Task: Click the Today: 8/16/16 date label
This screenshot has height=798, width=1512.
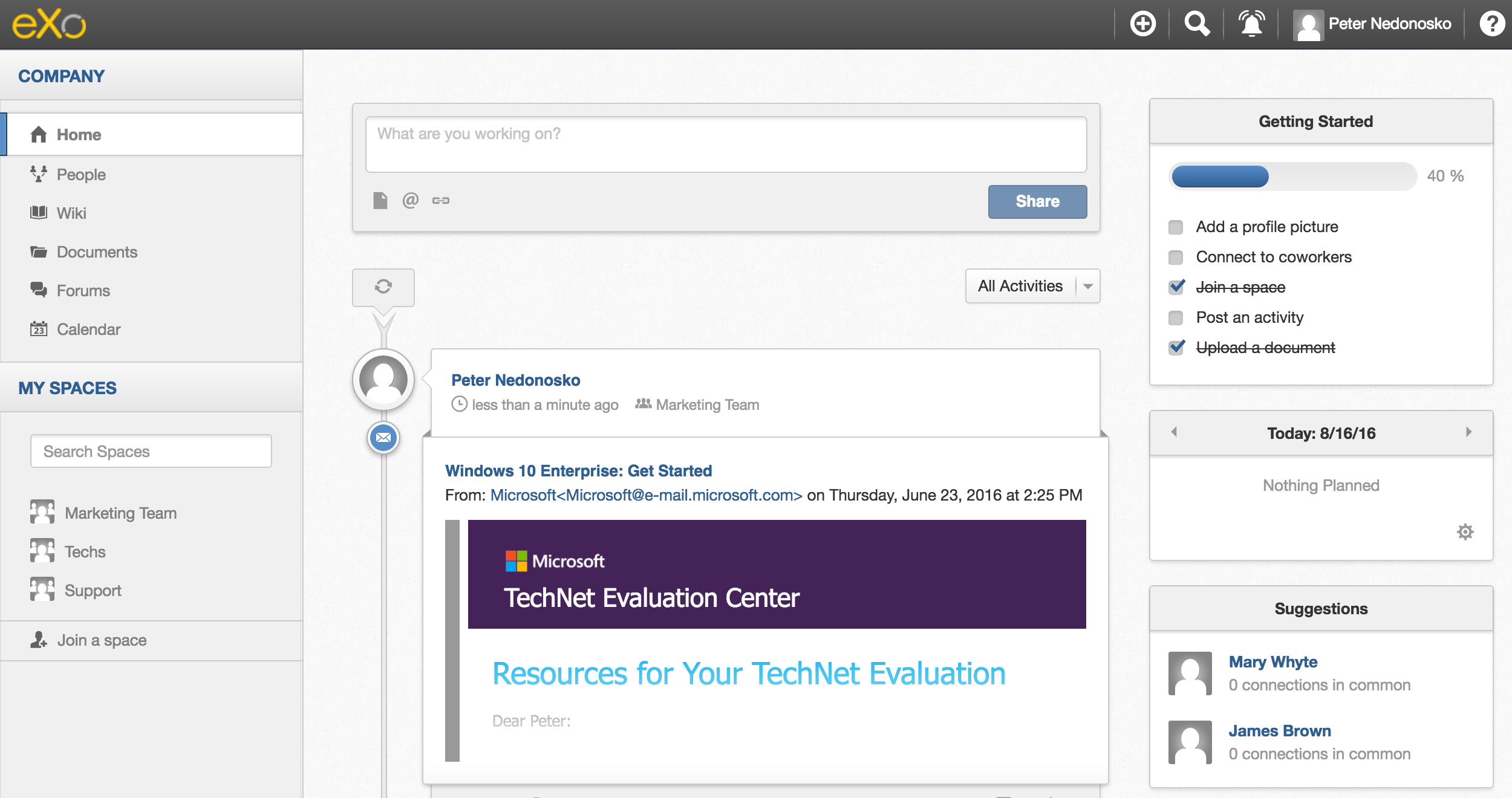Action: click(1321, 433)
